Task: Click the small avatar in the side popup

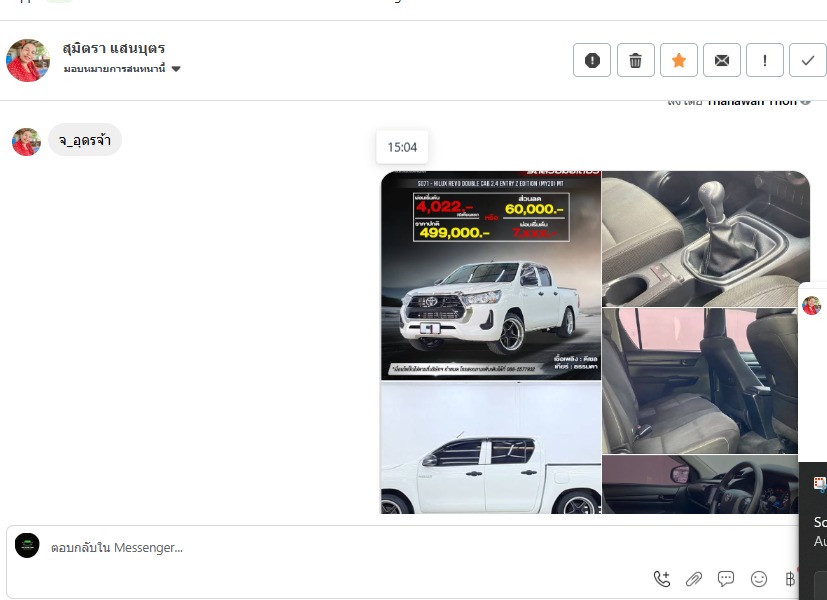Action: click(x=812, y=305)
